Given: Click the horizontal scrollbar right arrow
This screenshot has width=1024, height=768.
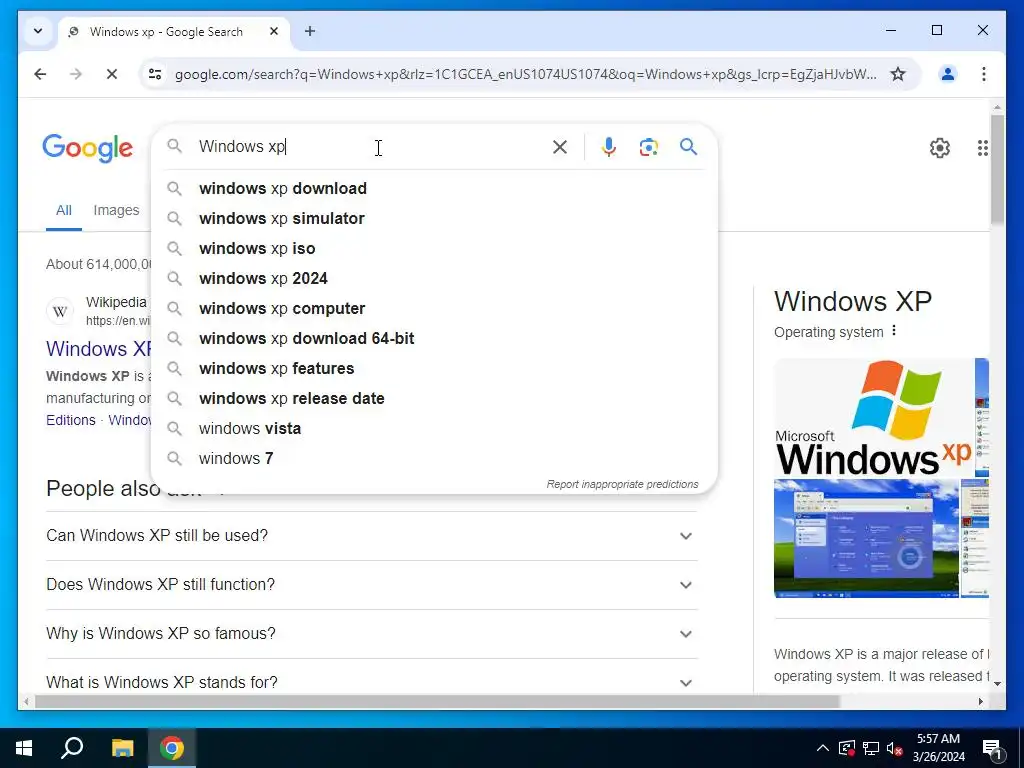Looking at the screenshot, I should tap(980, 701).
